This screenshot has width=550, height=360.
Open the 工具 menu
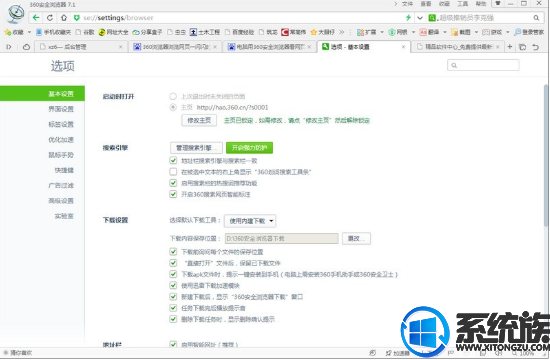click(462, 4)
